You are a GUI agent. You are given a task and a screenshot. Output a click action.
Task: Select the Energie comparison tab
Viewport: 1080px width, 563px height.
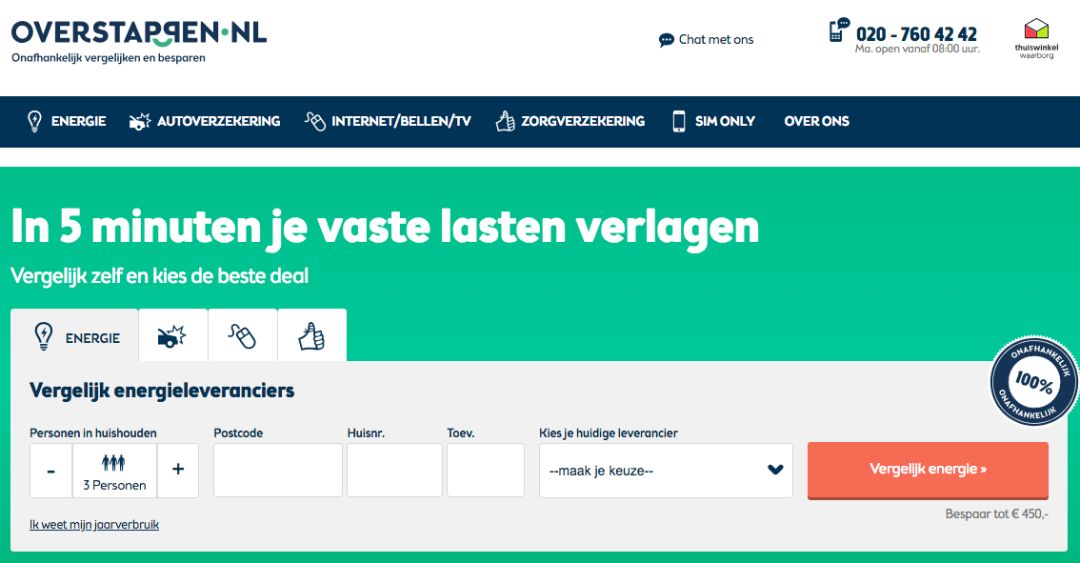click(74, 336)
